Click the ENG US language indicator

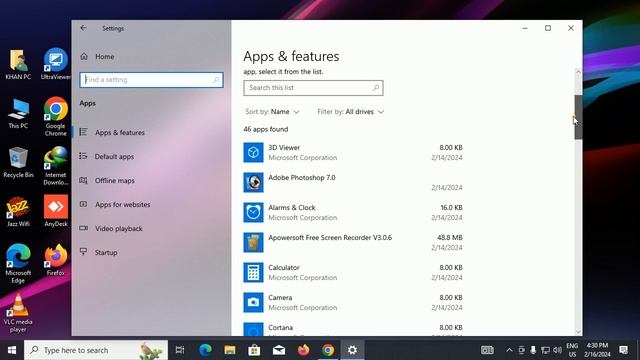pos(572,350)
